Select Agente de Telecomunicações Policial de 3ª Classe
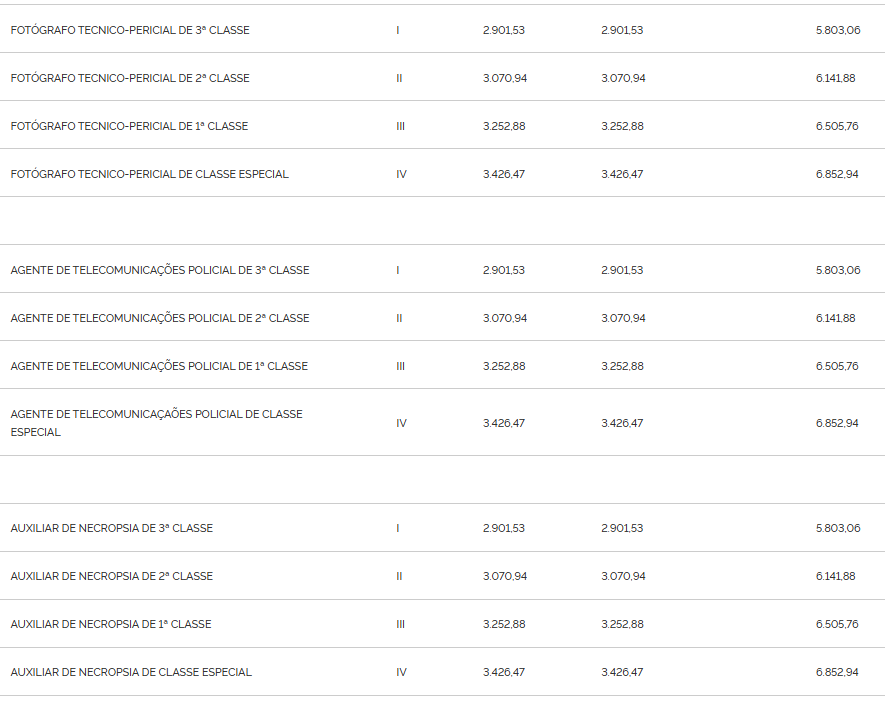Viewport: 885px width, 702px height. 160,270
